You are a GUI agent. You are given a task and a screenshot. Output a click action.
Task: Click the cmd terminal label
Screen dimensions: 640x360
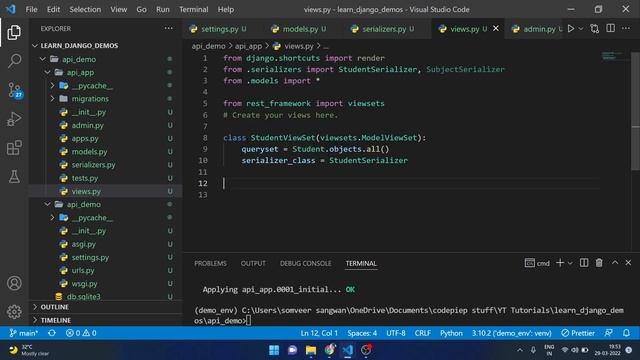click(x=537, y=263)
